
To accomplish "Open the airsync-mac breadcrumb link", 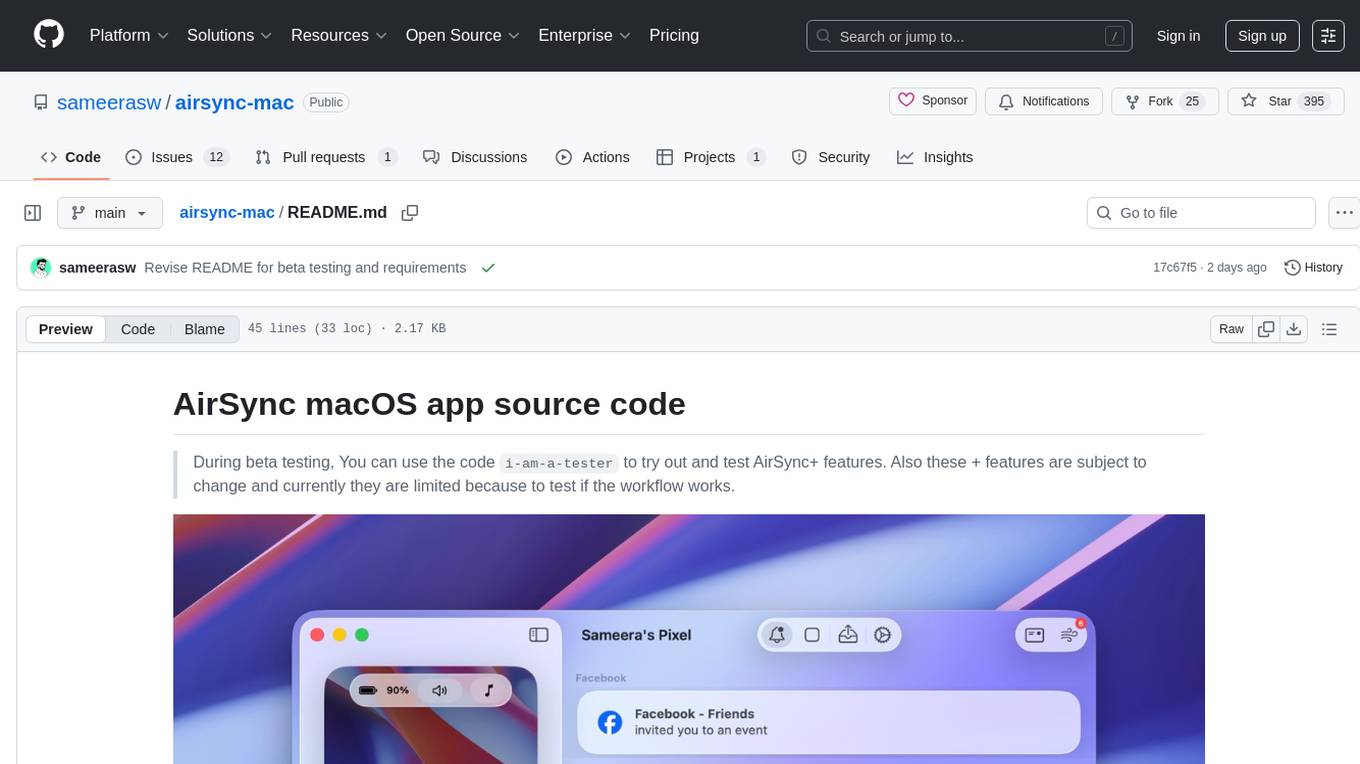I will 227,212.
